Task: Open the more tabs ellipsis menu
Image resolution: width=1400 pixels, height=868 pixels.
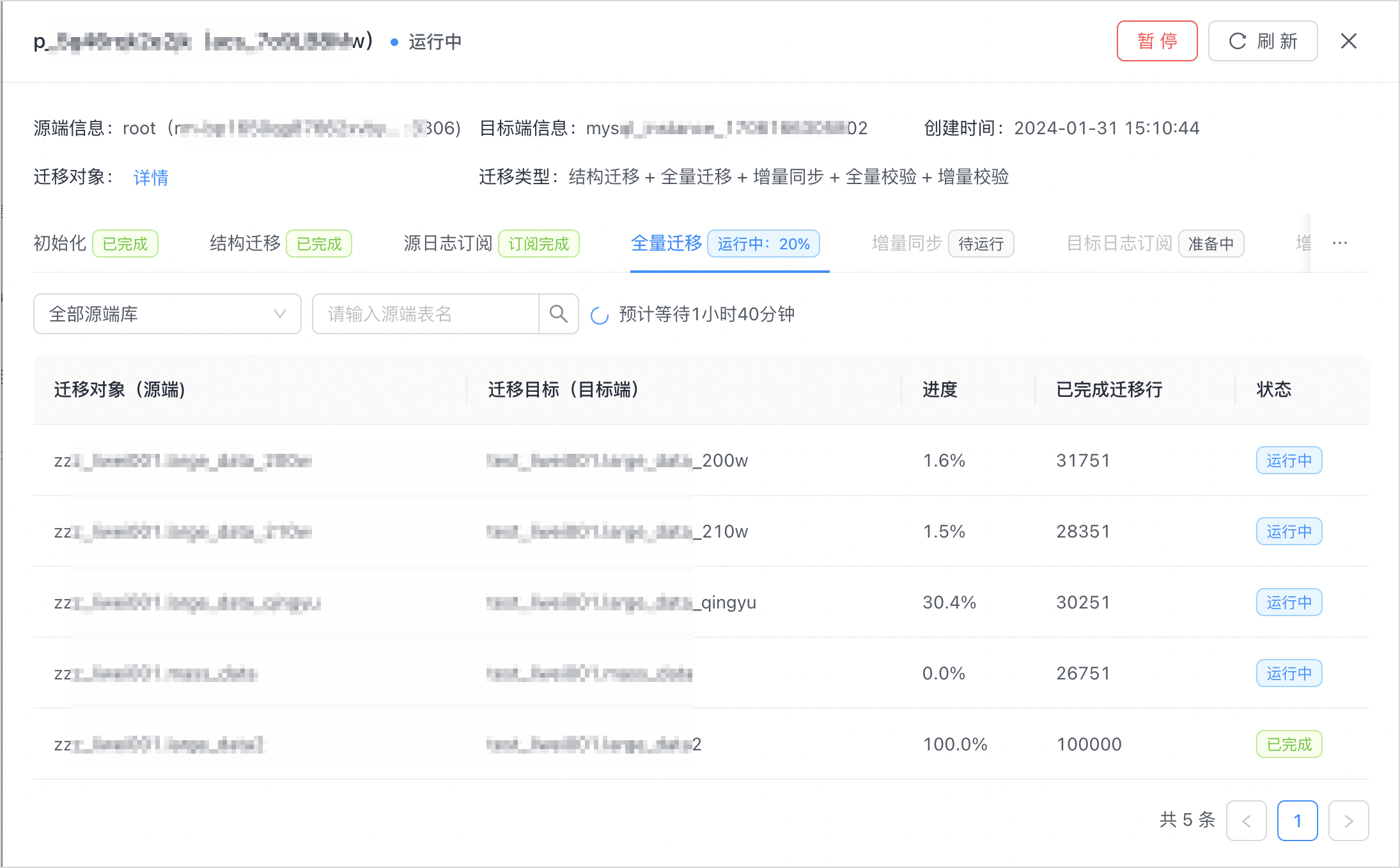Action: (x=1340, y=243)
